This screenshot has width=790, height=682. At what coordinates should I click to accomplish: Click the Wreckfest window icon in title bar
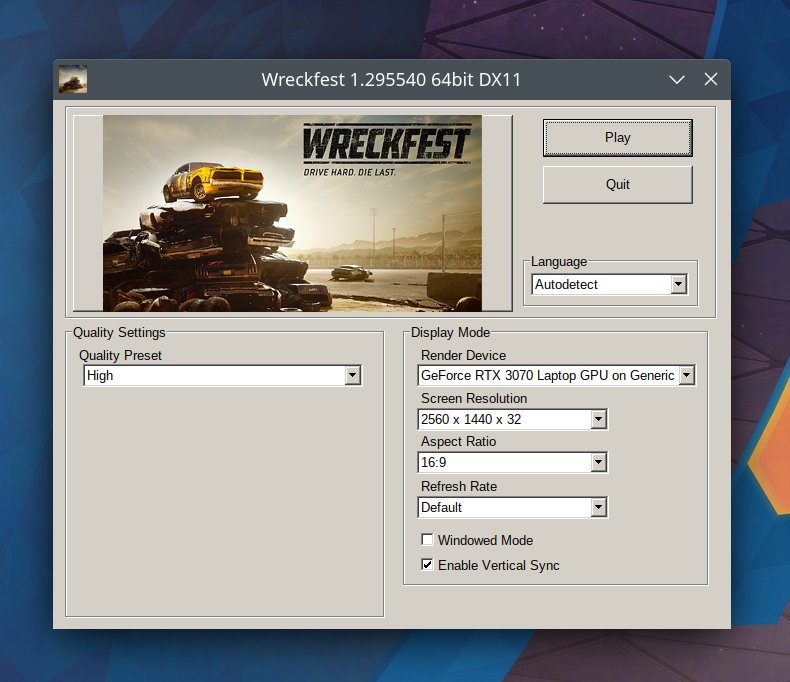point(73,79)
